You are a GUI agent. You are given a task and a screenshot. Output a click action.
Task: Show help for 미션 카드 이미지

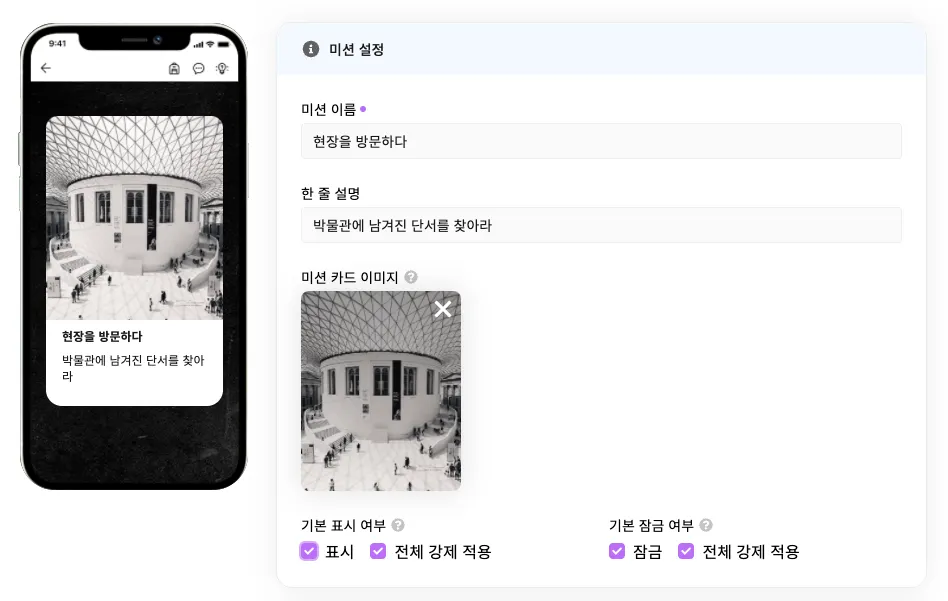[411, 277]
